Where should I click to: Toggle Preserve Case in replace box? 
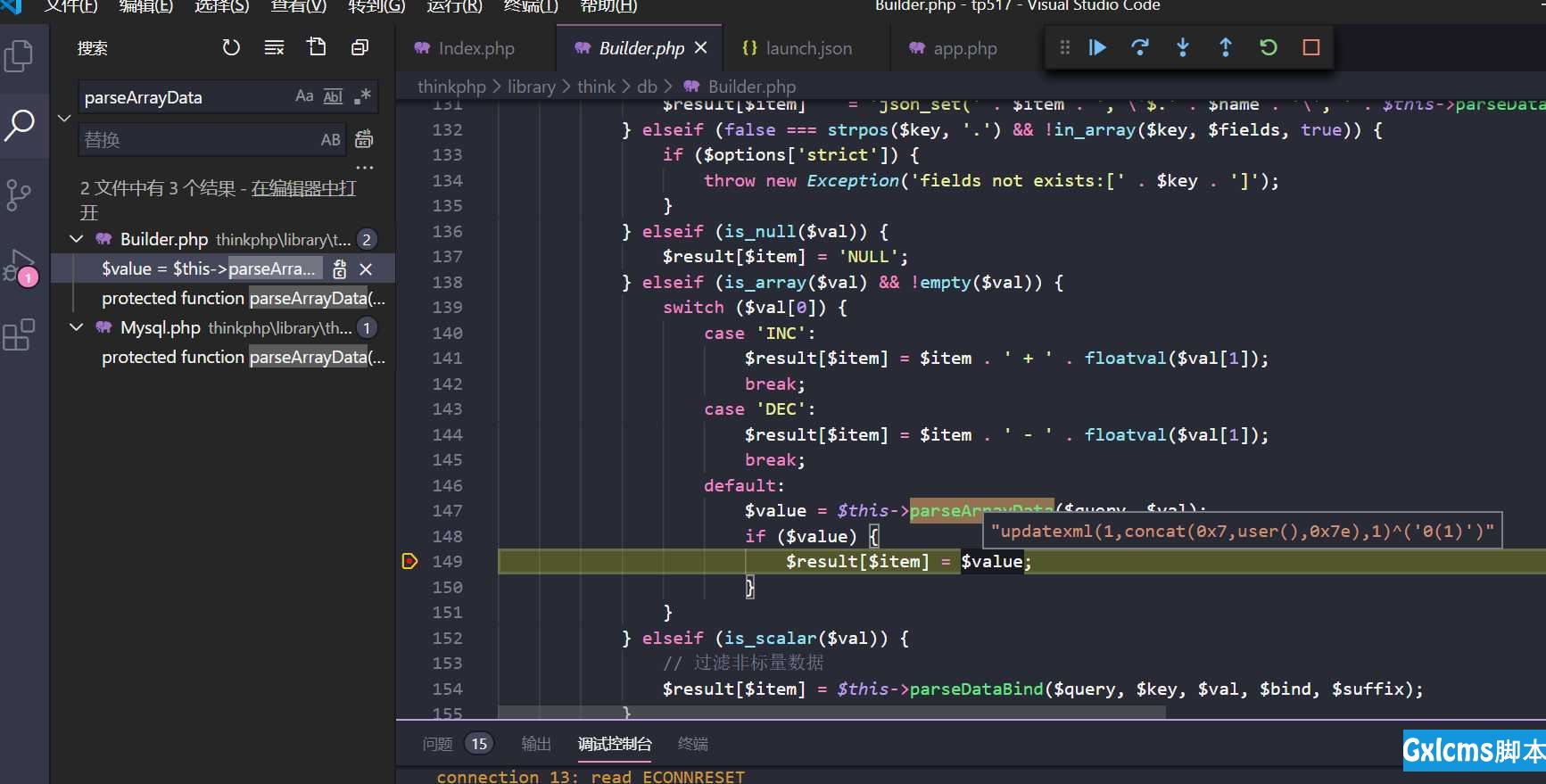click(330, 139)
